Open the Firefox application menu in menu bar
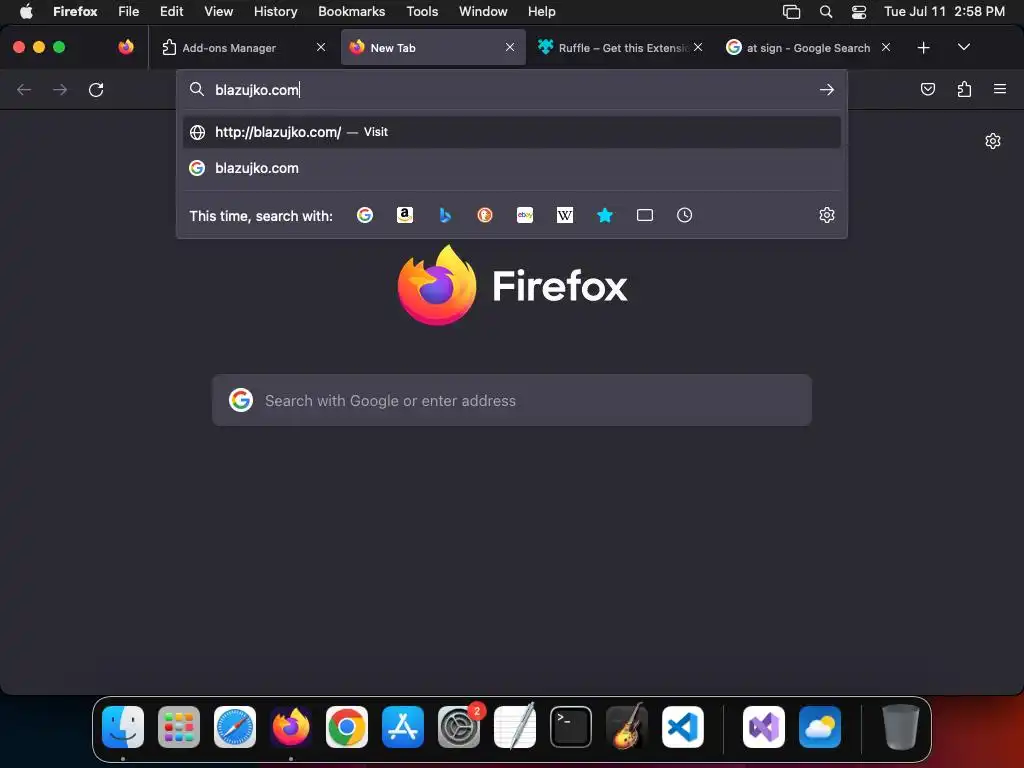The image size is (1024, 768). [75, 11]
